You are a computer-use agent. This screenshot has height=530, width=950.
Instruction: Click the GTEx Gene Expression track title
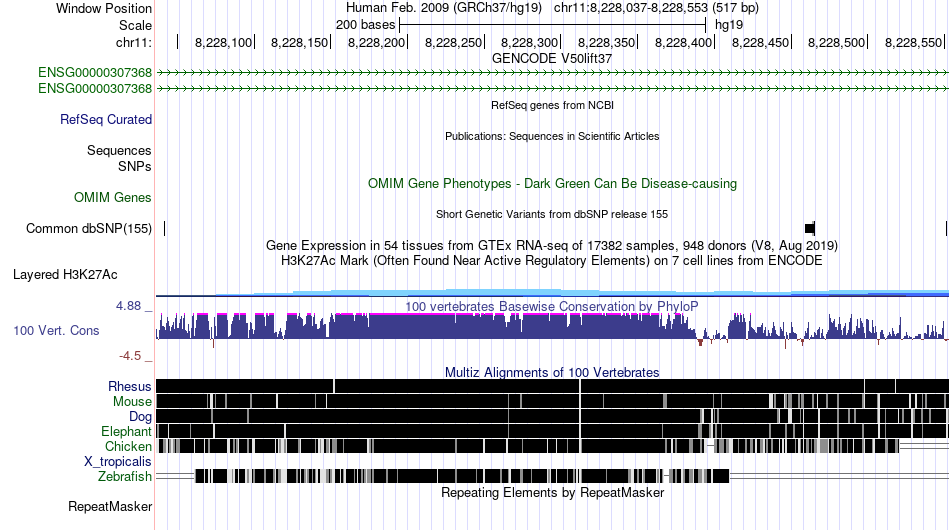coord(552,245)
